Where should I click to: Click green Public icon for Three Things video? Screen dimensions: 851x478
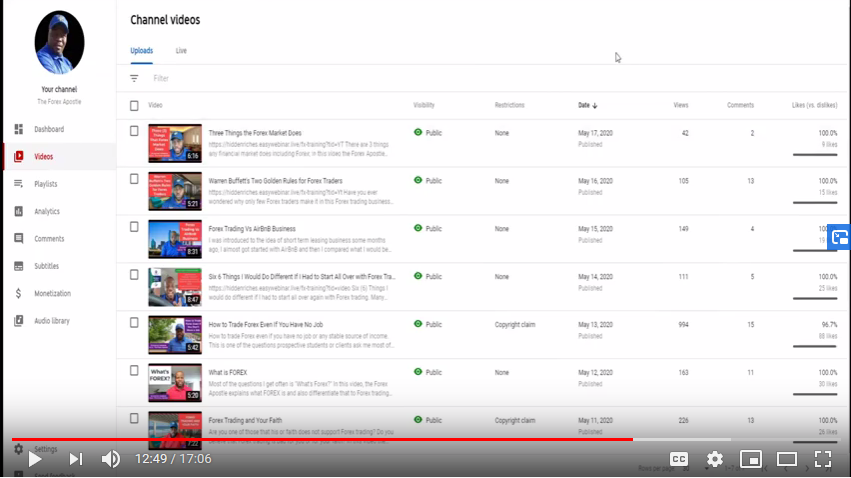click(418, 132)
